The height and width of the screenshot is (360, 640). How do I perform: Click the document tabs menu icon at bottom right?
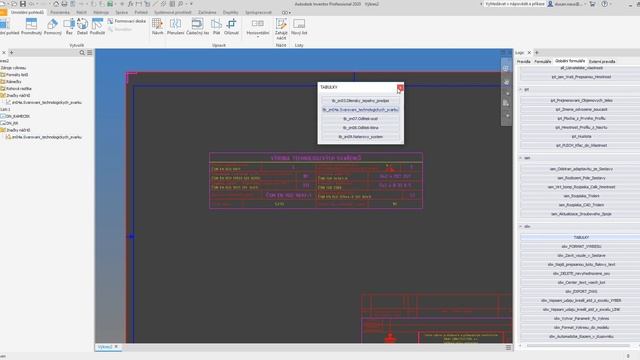[508, 347]
